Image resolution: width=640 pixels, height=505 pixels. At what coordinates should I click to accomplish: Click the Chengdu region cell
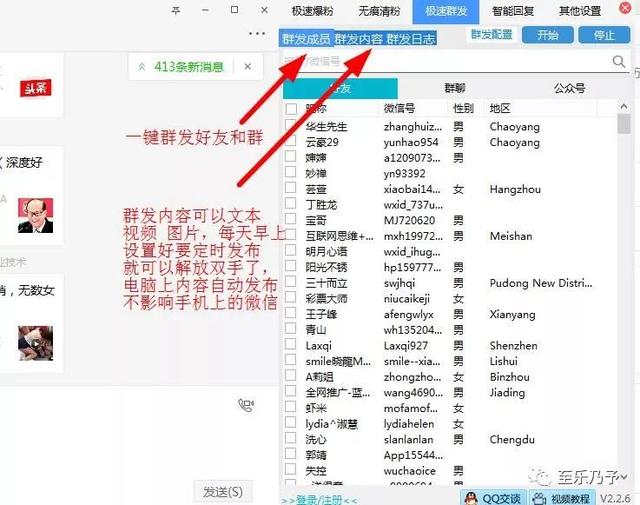512,440
